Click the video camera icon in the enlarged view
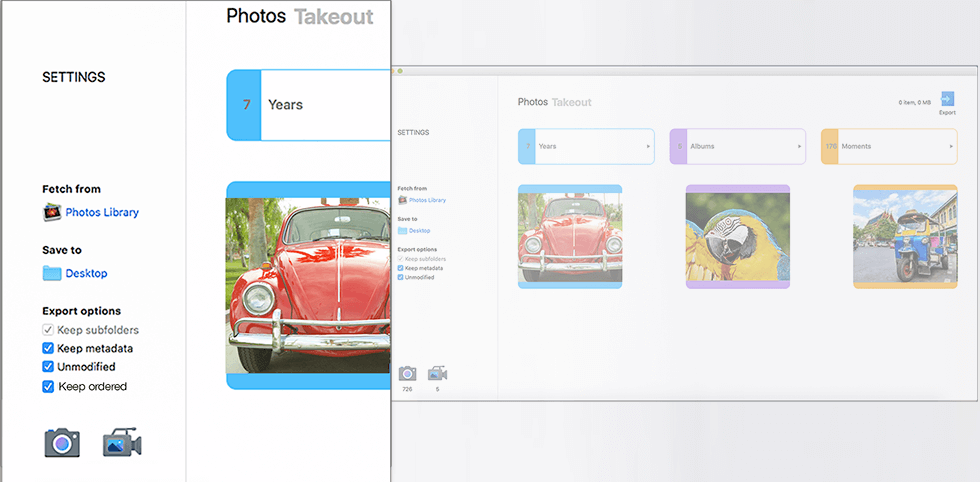 [122, 443]
